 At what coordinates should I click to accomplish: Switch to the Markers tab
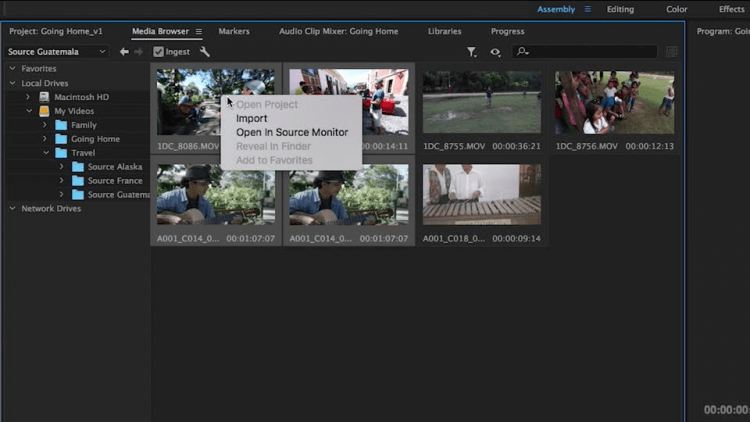tap(234, 32)
